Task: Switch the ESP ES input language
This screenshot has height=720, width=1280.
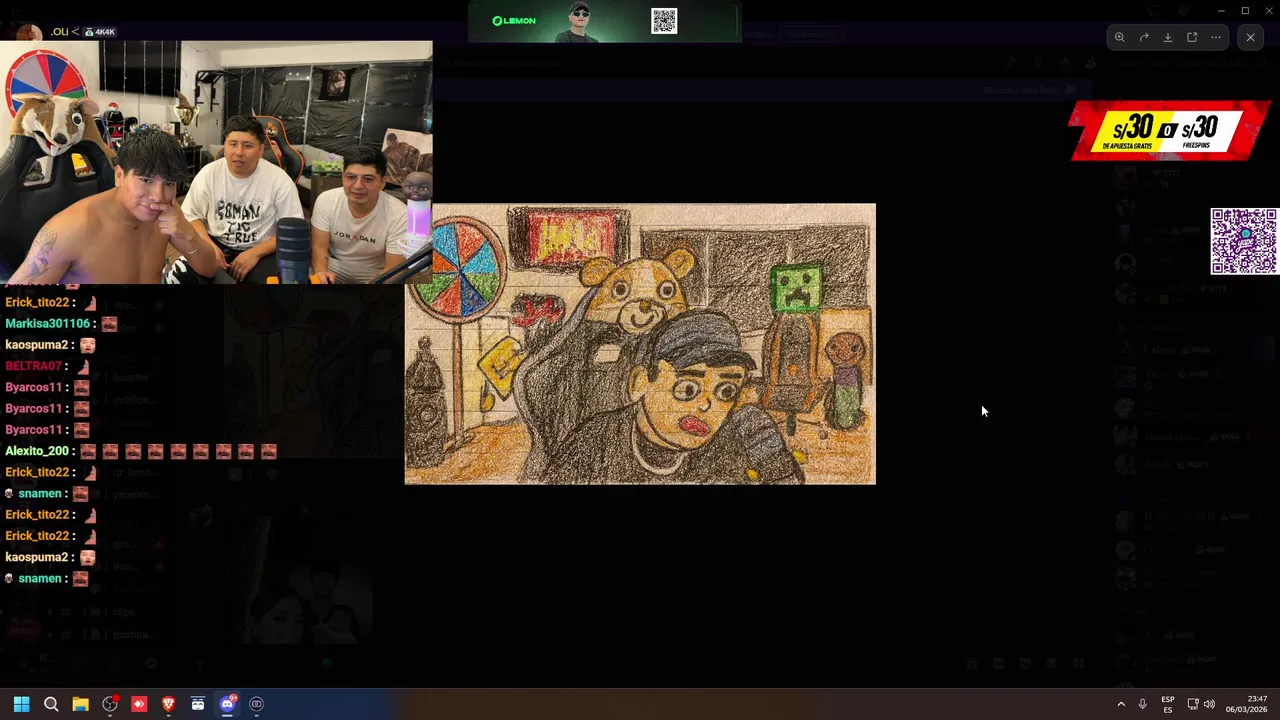Action: [x=1168, y=704]
